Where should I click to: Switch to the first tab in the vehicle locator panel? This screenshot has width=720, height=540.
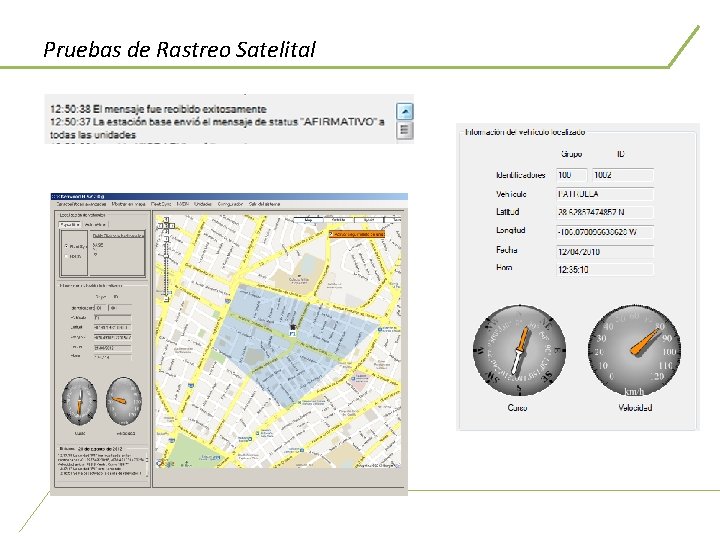(70, 225)
